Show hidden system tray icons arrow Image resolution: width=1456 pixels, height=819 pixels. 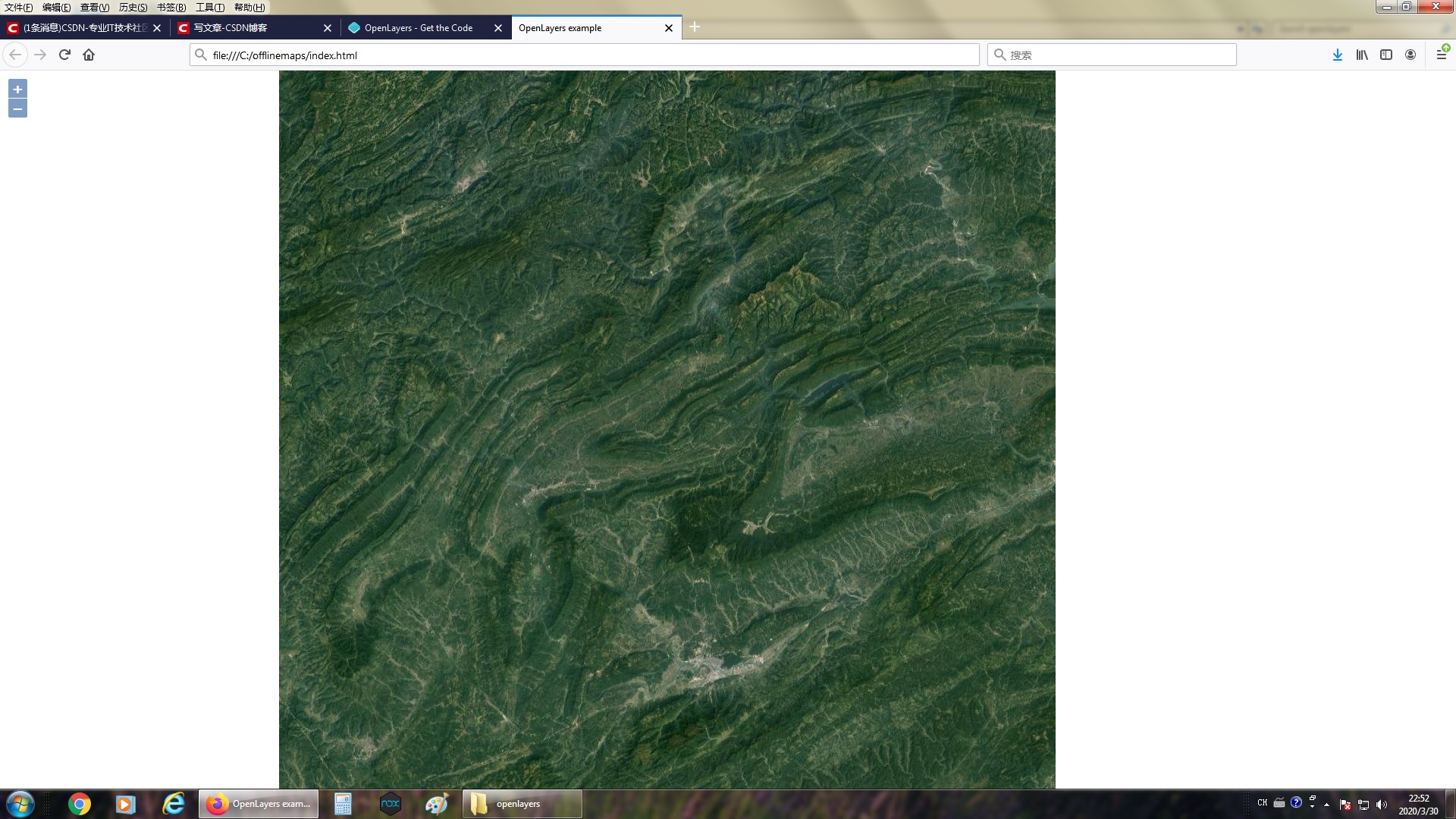(x=1326, y=805)
